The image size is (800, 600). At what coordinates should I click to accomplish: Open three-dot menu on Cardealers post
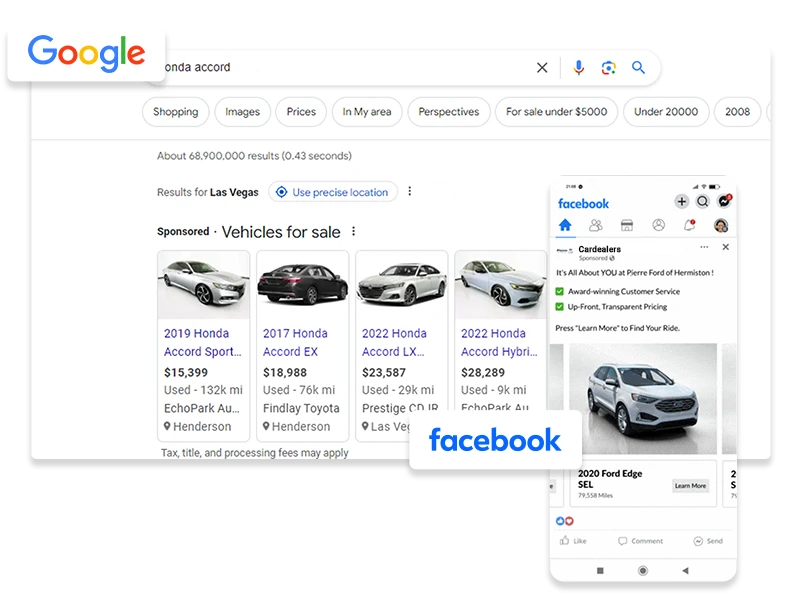704,247
